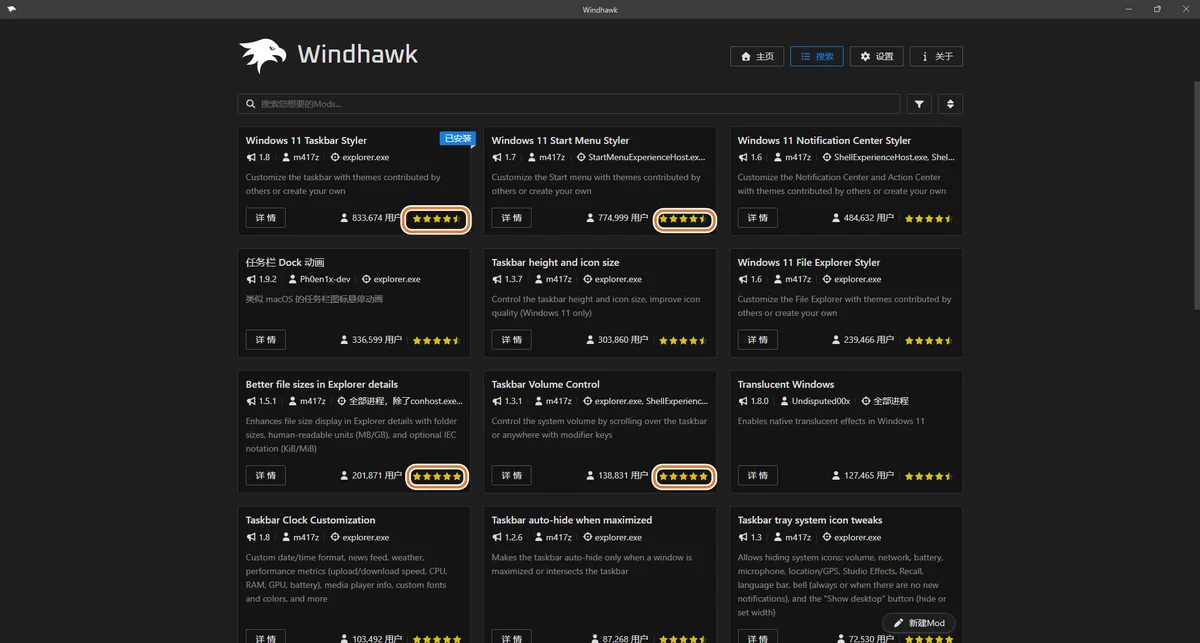Viewport: 1200px width, 643px height.
Task: Click version icon on Taskbar auto-hide when maximized
Action: (497, 537)
